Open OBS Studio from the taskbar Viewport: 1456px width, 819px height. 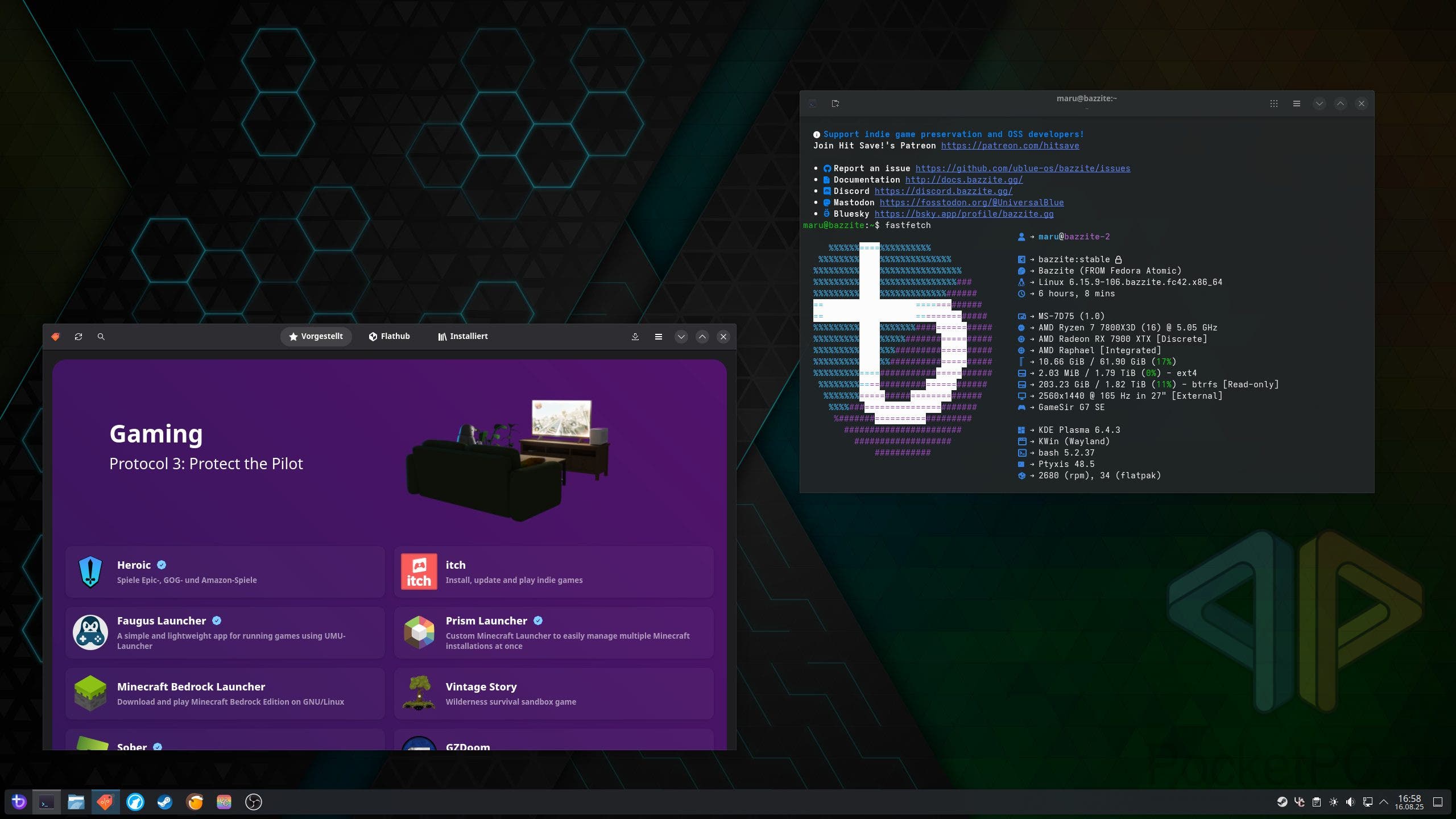[253, 802]
